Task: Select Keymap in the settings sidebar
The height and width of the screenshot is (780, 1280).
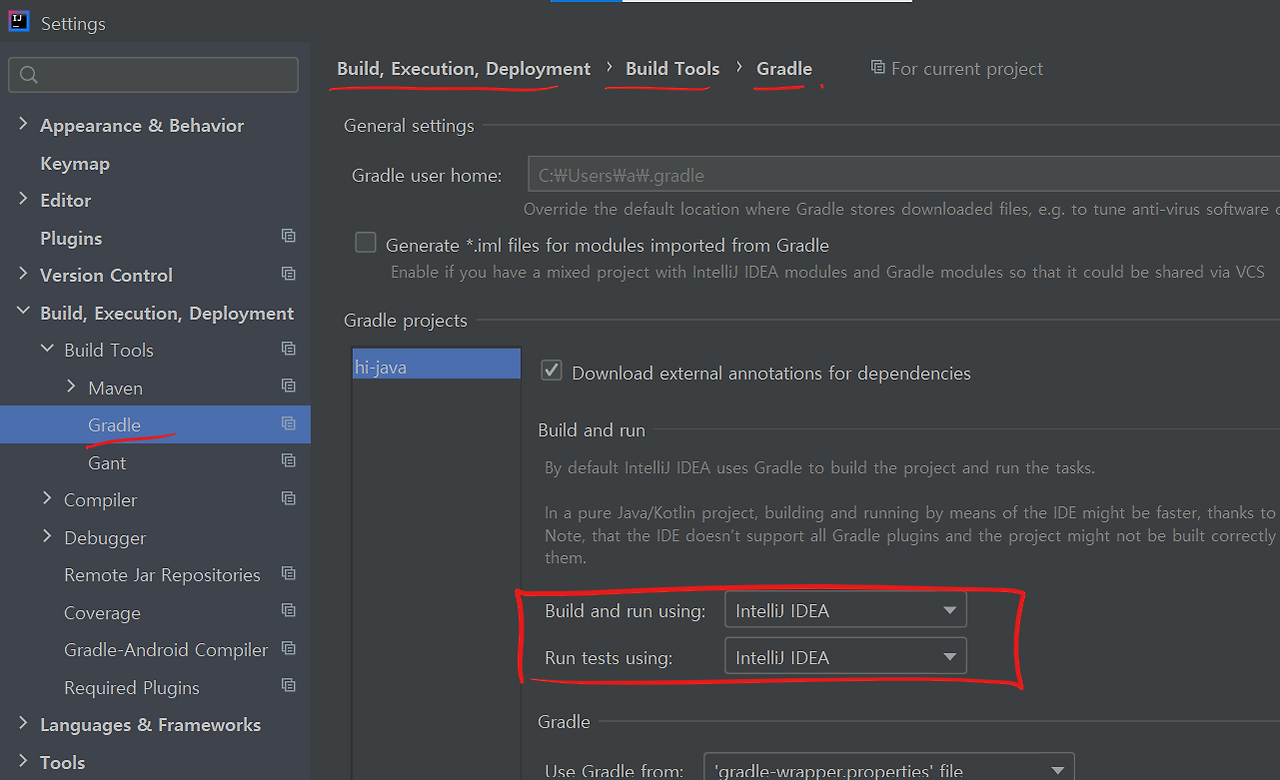Action: [x=74, y=162]
